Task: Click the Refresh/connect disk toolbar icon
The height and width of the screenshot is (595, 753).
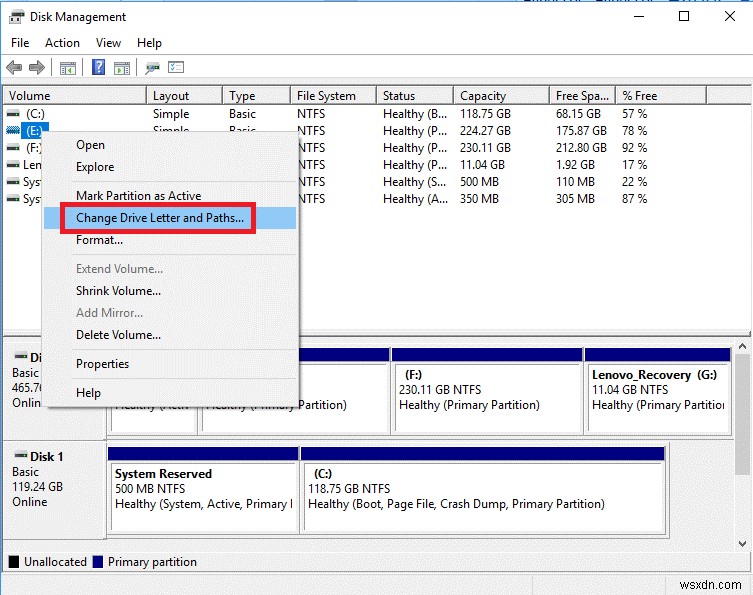Action: (x=152, y=68)
